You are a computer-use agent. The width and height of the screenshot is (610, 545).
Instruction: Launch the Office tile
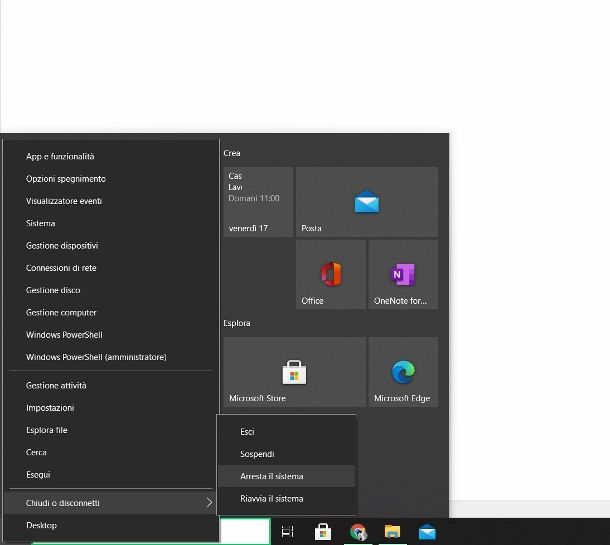click(x=331, y=275)
